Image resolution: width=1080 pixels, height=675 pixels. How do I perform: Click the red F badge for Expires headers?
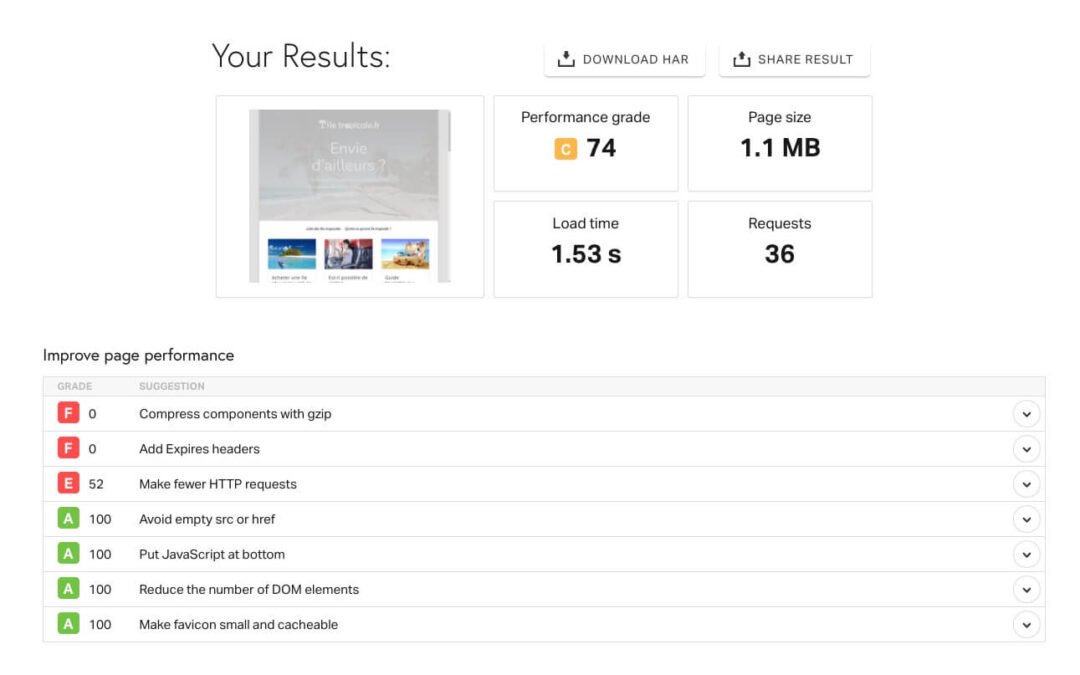tap(68, 448)
